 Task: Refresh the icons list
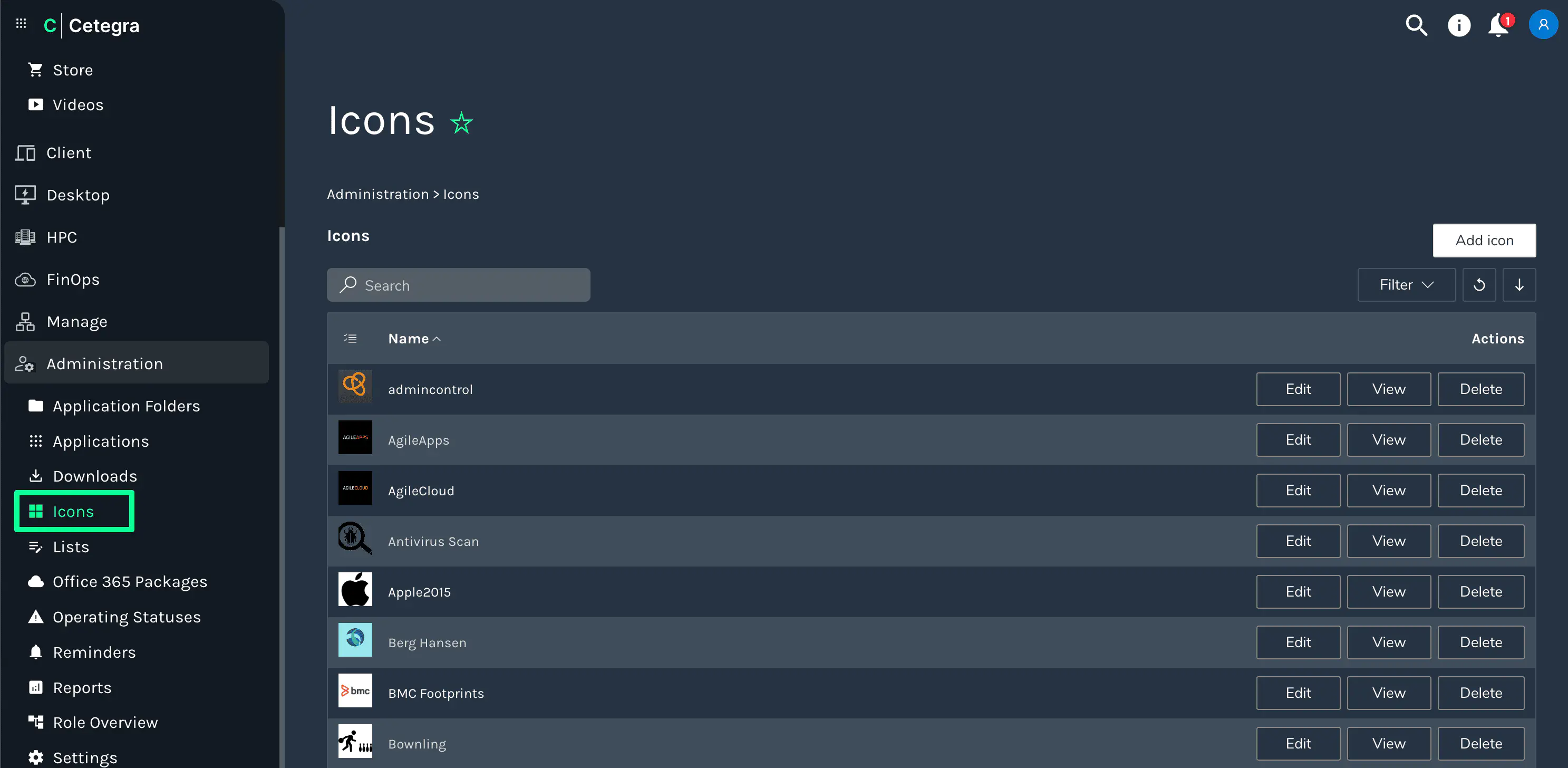(1478, 284)
